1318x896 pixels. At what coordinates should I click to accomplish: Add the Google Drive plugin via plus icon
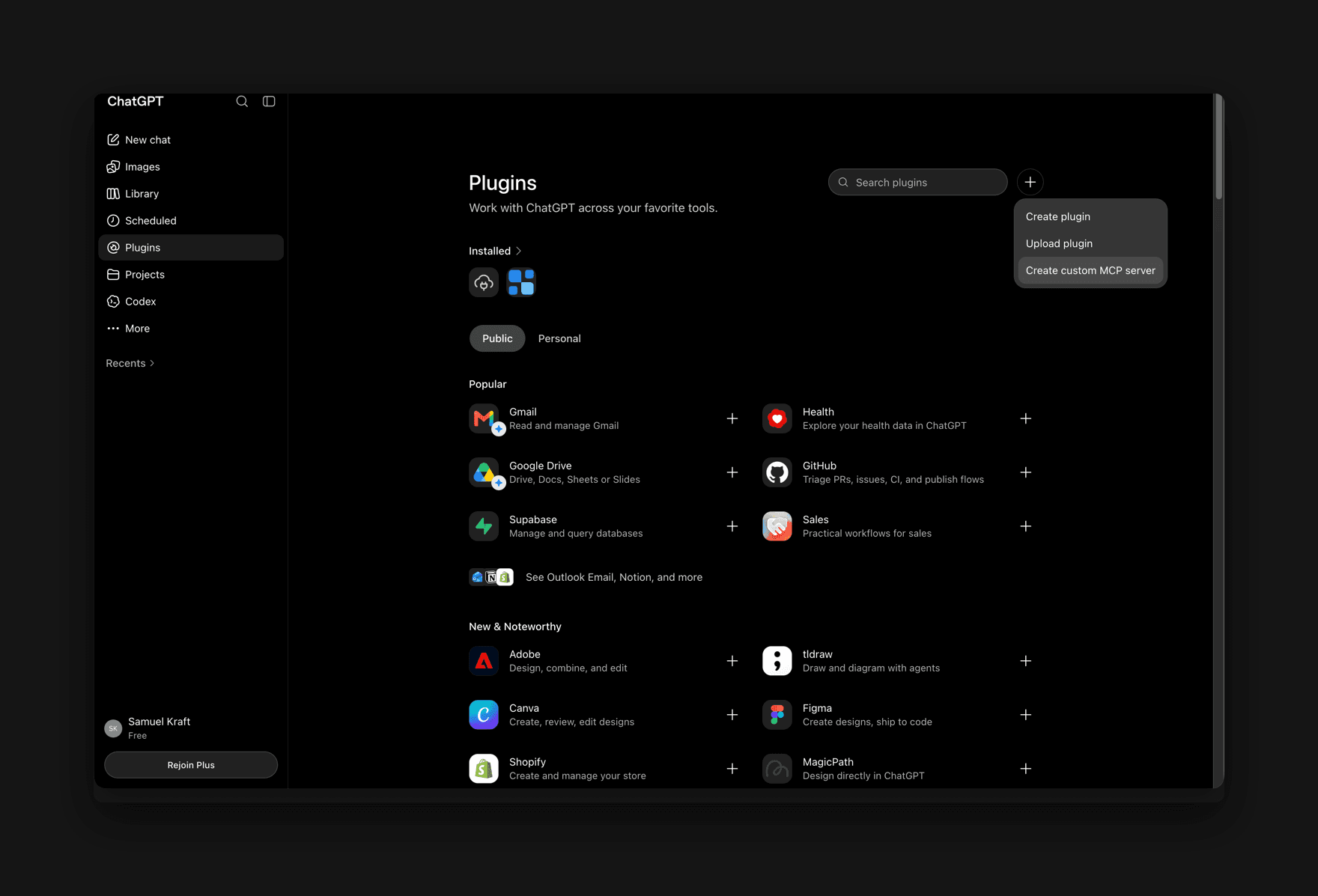[732, 472]
